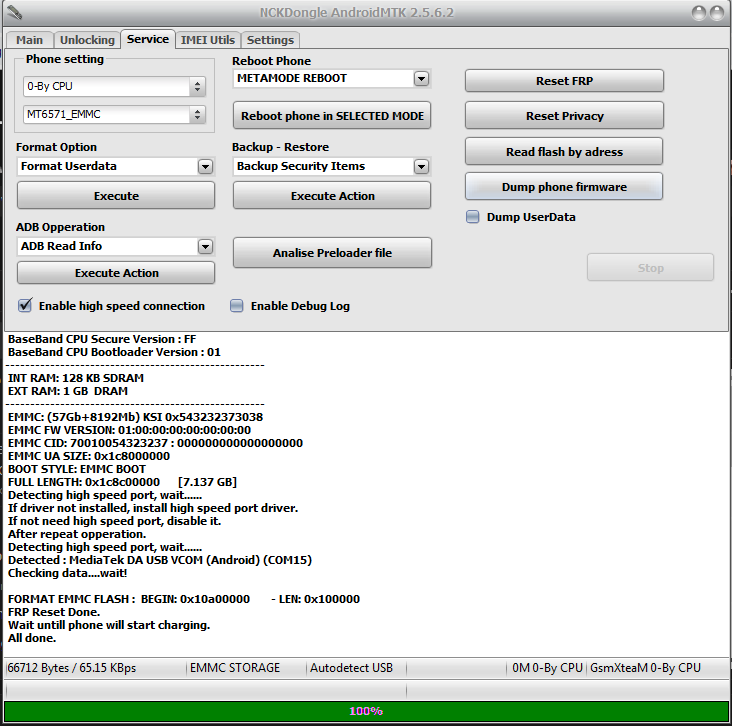
Task: Click Execute Action under ADB Opperation
Action: (116, 273)
